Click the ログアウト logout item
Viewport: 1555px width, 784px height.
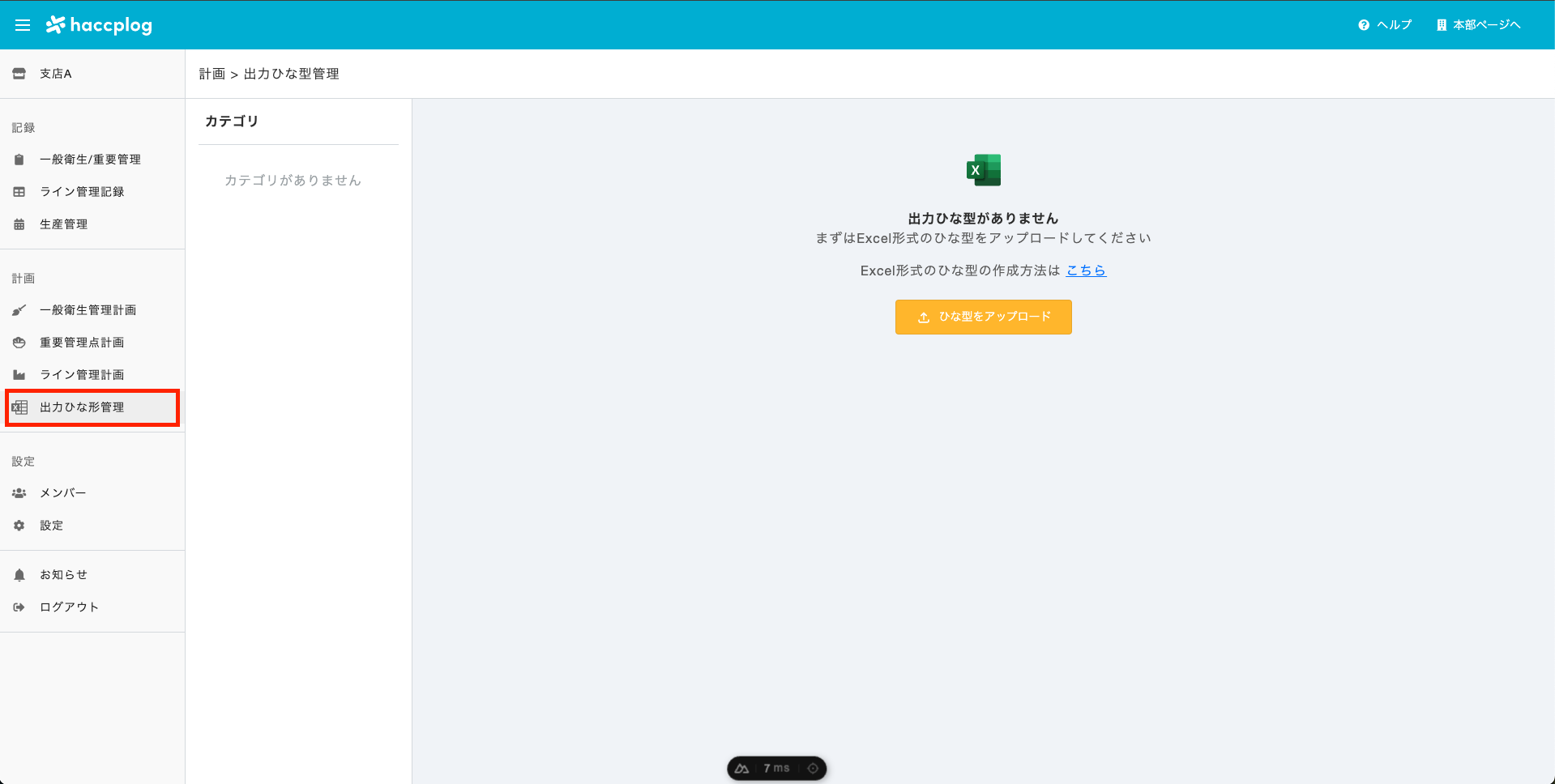click(x=69, y=607)
